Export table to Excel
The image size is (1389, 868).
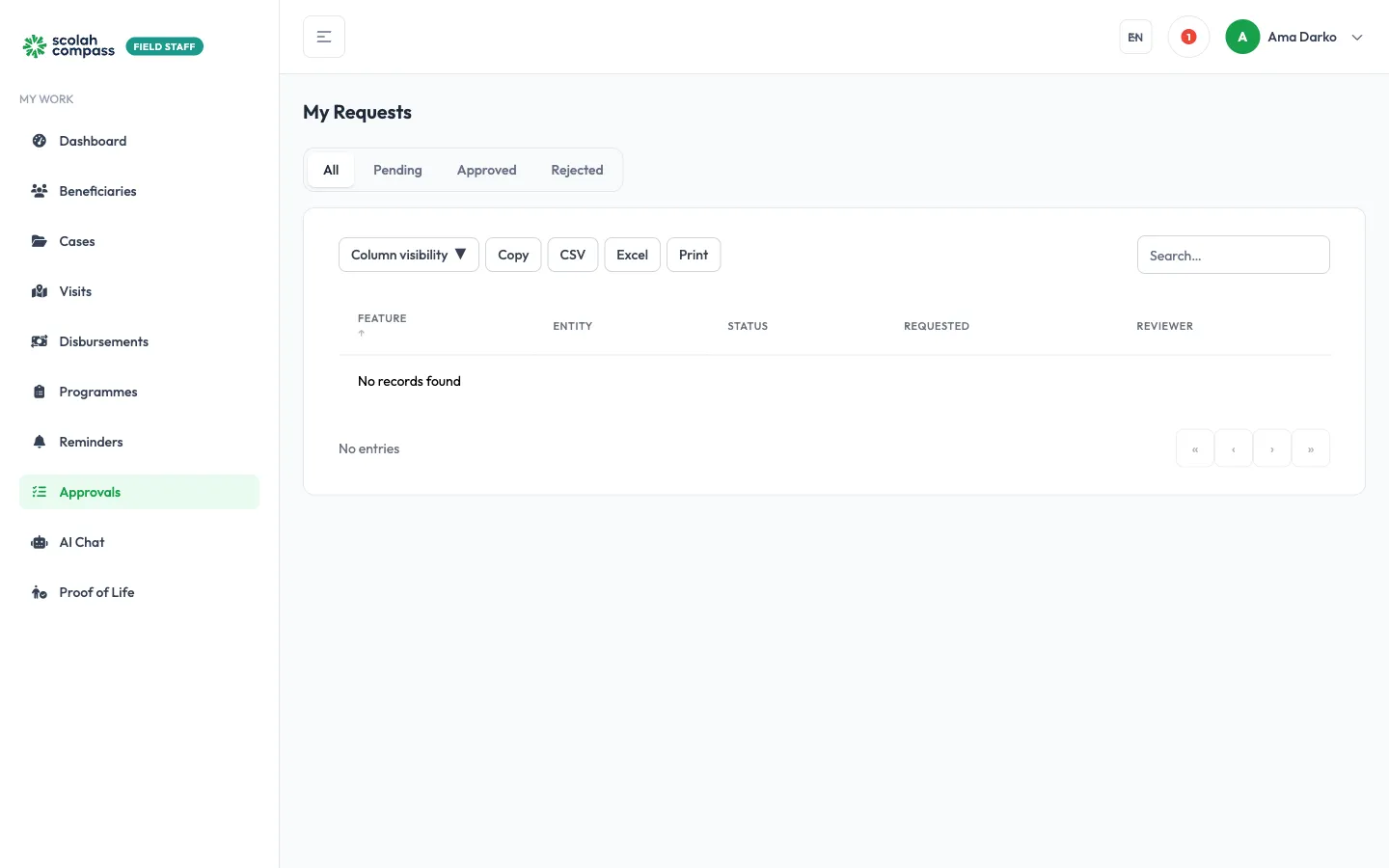[x=632, y=255]
